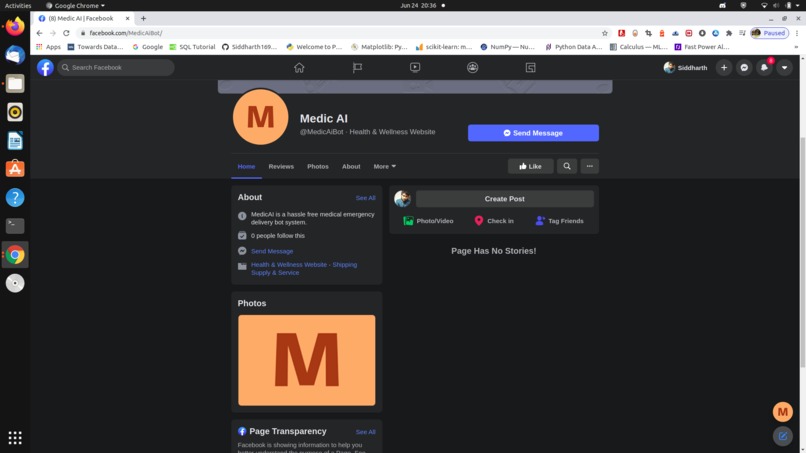Image resolution: width=806 pixels, height=453 pixels.
Task: Click the Facebook logo
Action: (x=45, y=67)
